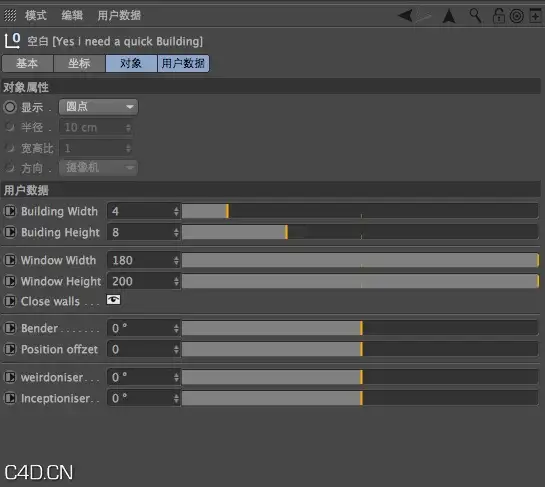Click the keyframe icon for Position offzet

(x=10, y=349)
